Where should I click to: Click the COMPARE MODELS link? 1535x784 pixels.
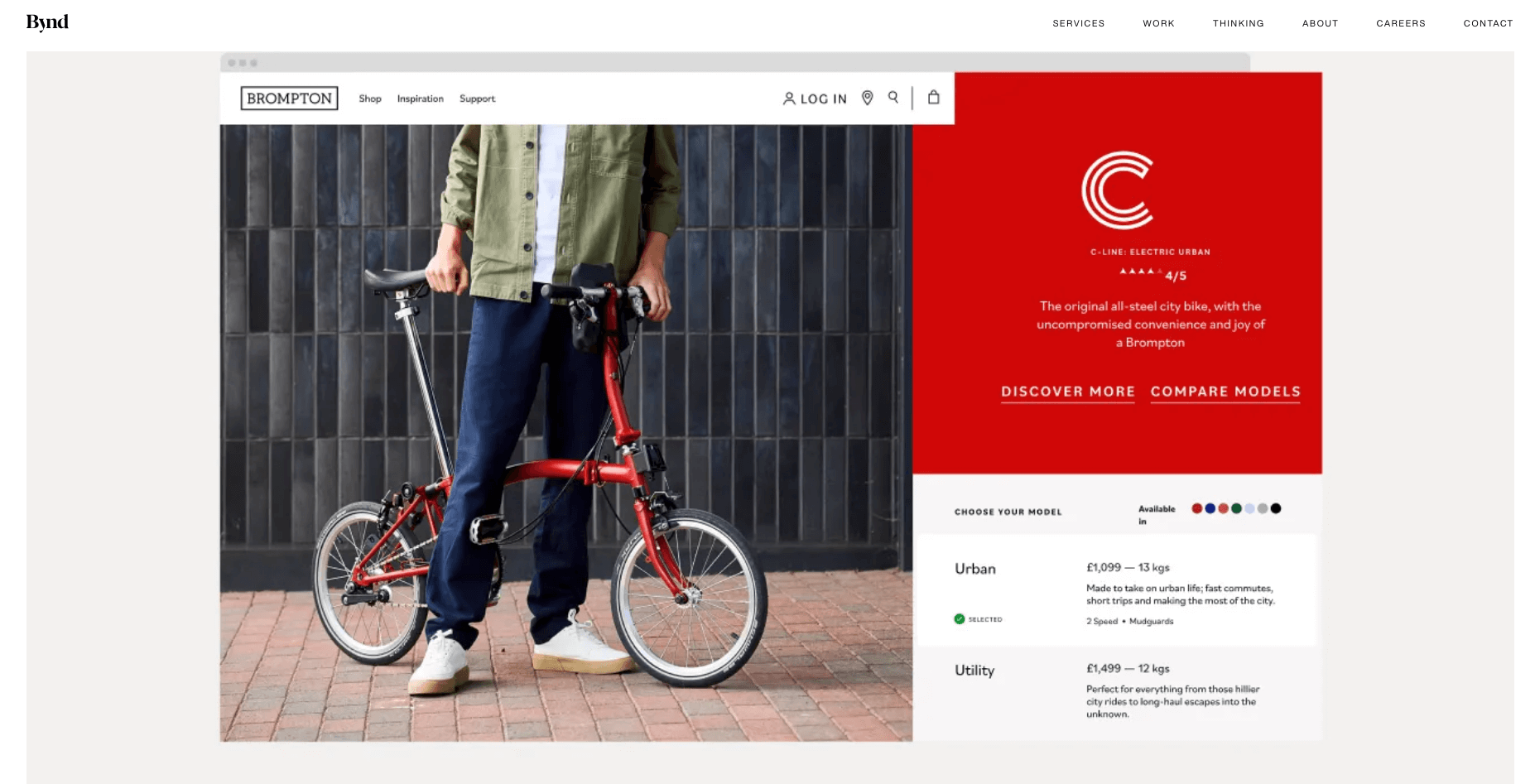[x=1225, y=392]
